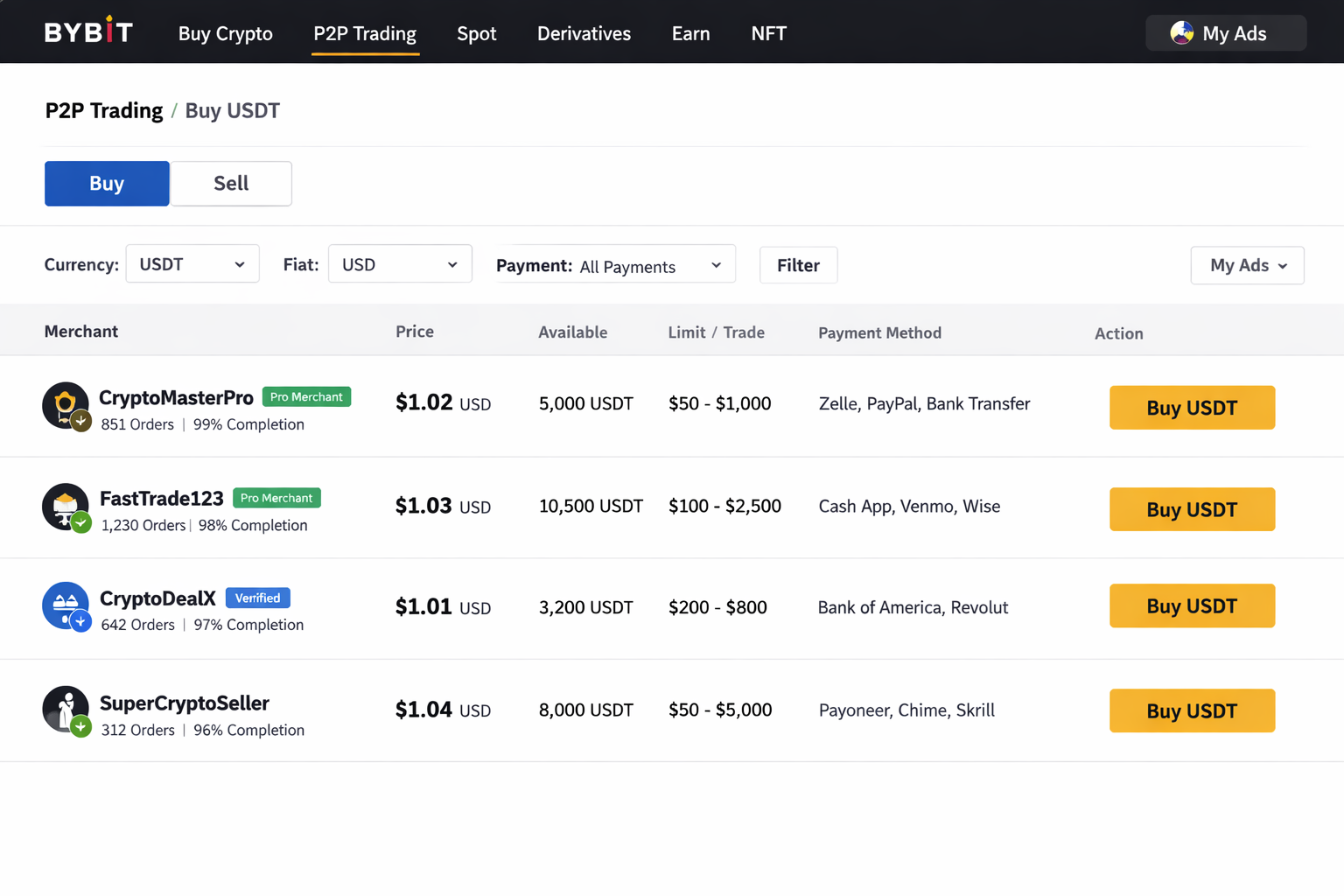This screenshot has width=1344, height=896.
Task: Buy USDT from CryptoMasterPro
Action: coord(1192,408)
